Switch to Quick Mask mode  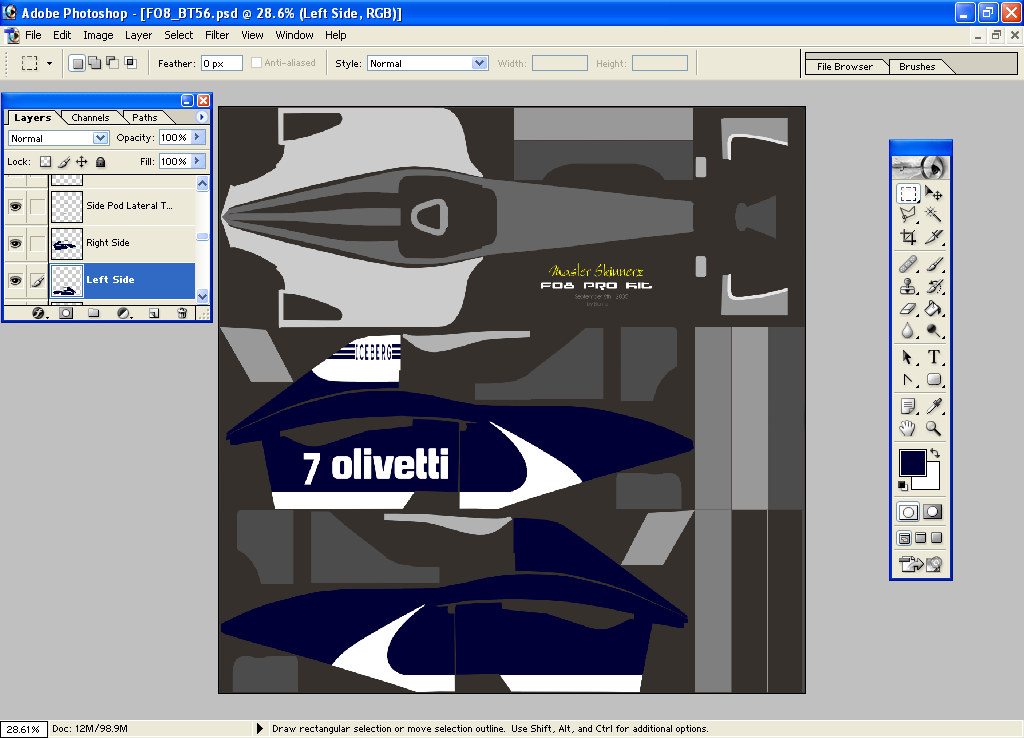click(933, 512)
